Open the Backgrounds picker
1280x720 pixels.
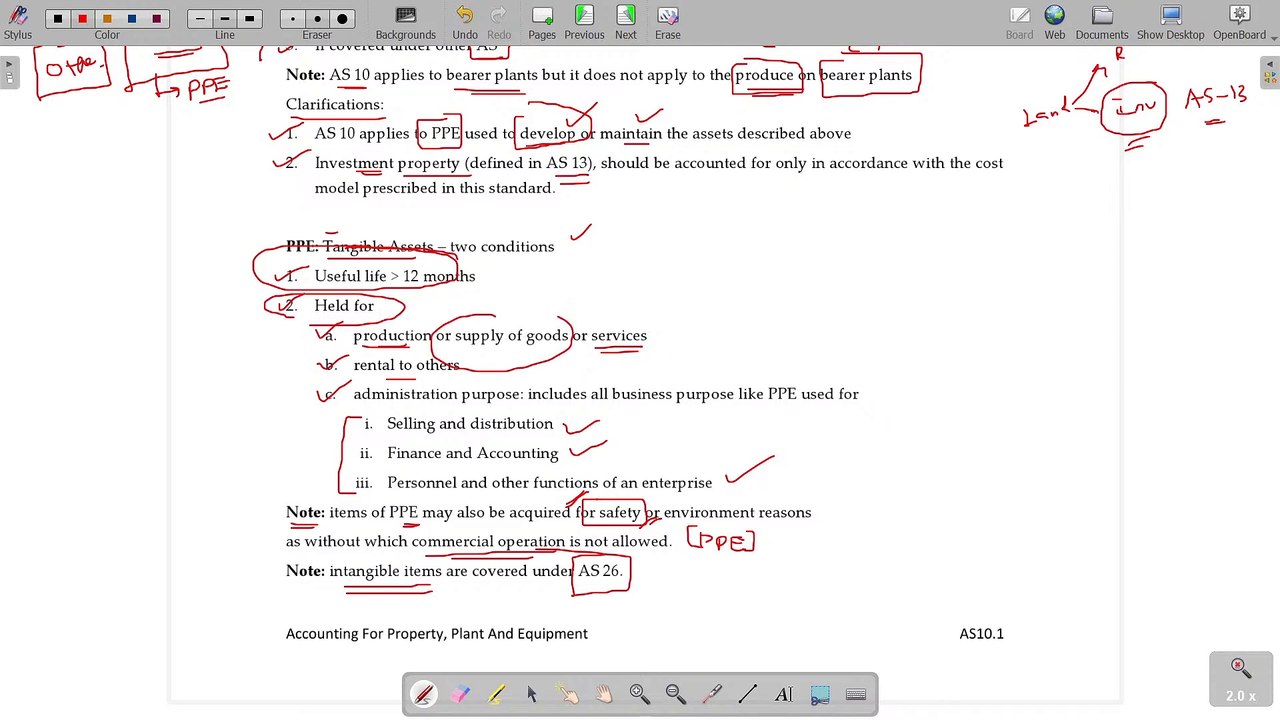[405, 22]
